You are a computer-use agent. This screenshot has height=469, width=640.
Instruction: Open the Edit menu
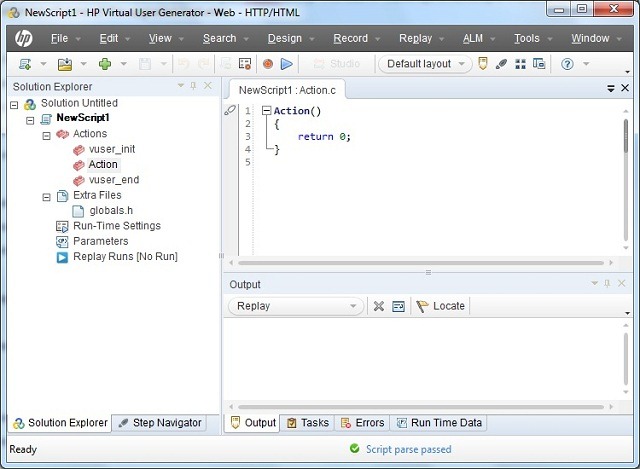click(109, 38)
